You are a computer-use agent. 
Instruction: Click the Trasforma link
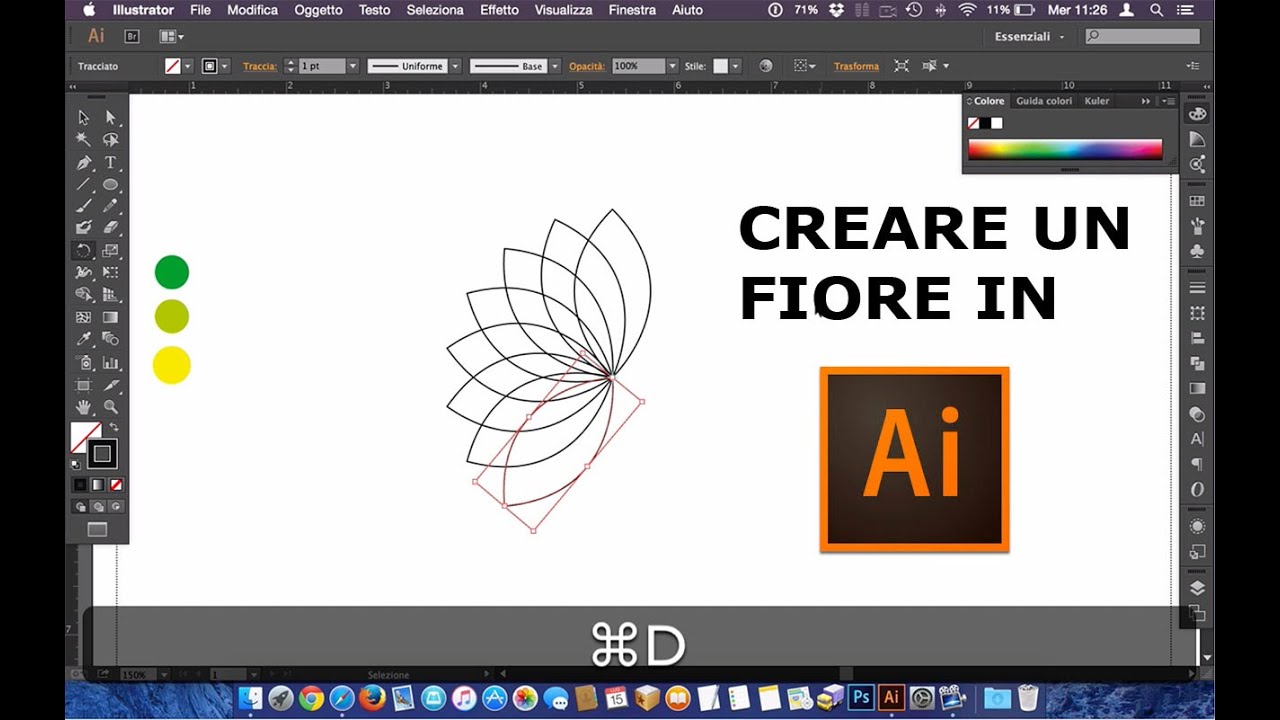coord(856,66)
